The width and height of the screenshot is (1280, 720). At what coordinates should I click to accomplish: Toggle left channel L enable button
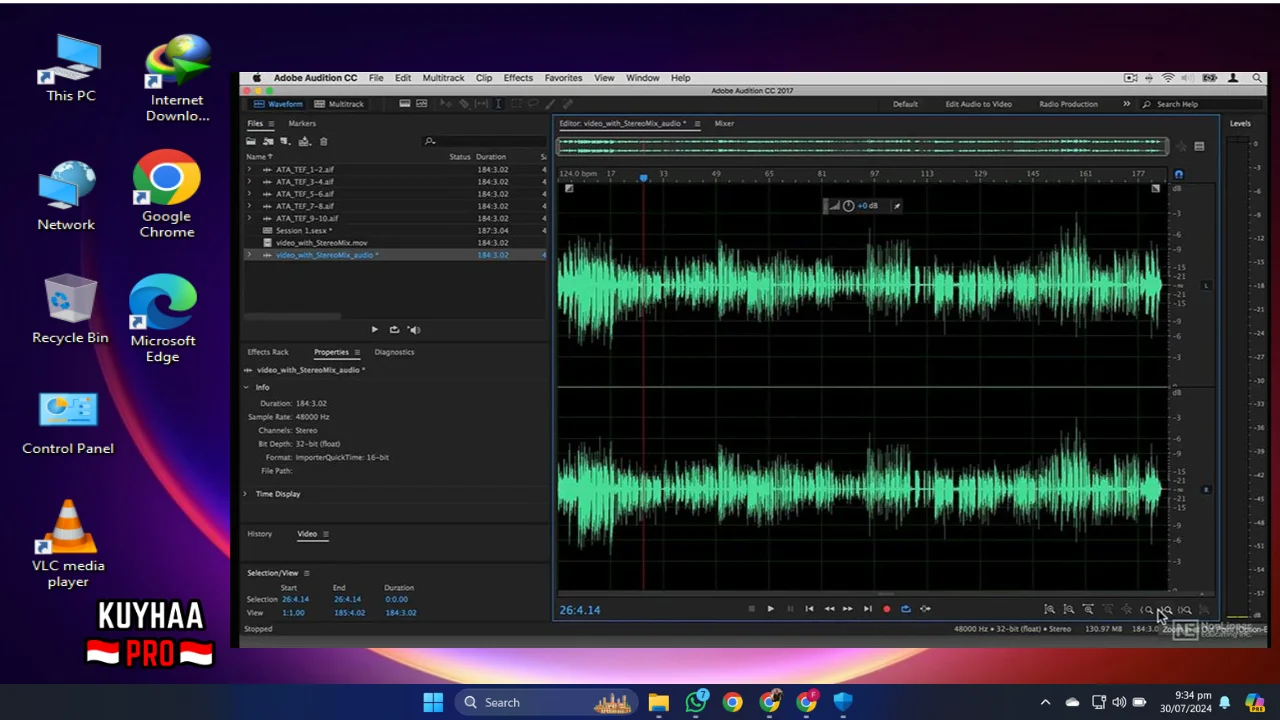click(1205, 286)
